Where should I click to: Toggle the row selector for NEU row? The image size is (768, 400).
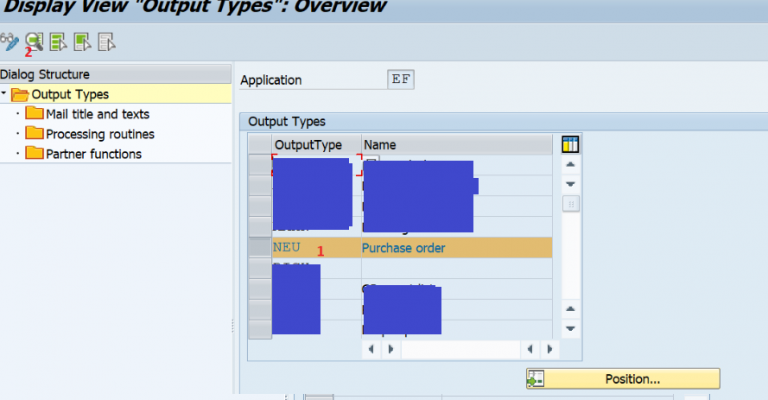259,248
